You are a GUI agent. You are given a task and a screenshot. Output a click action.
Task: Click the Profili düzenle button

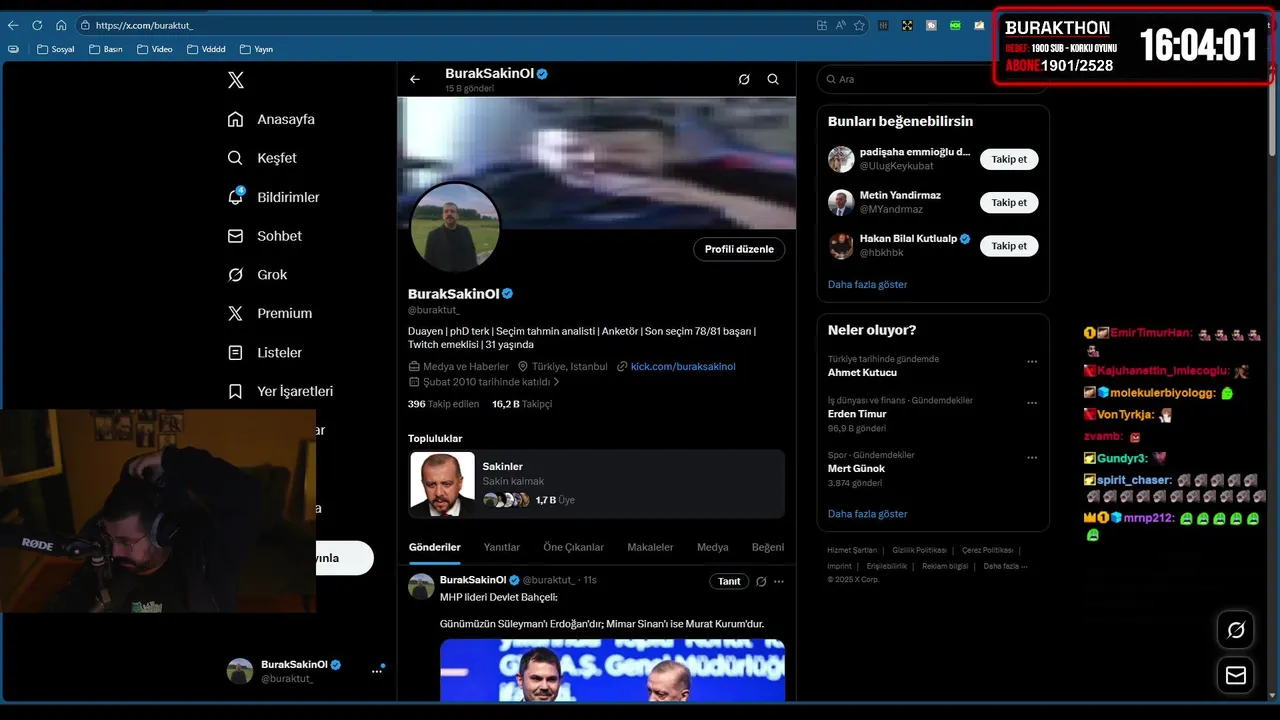[x=739, y=249]
